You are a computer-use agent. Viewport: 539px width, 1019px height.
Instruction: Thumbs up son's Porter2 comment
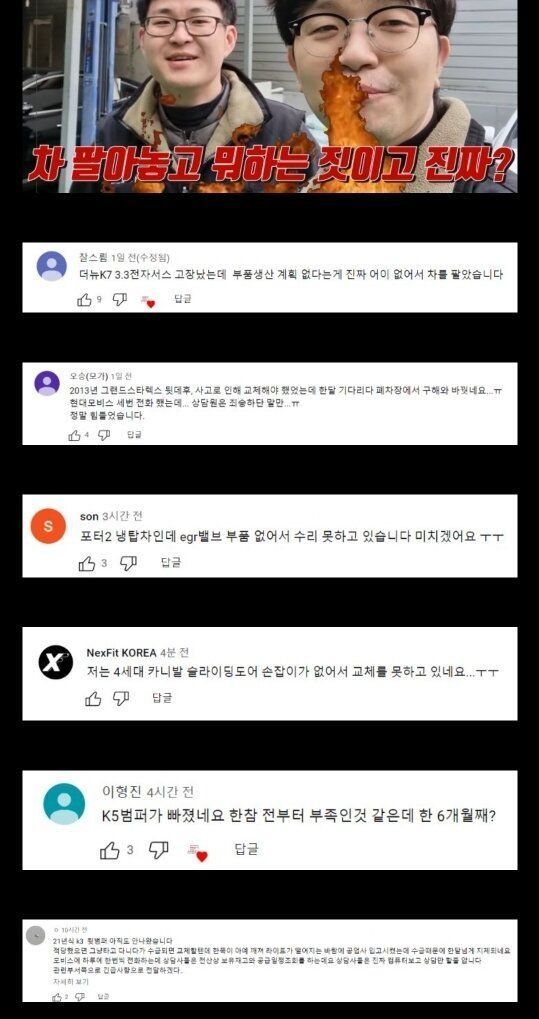tap(86, 563)
